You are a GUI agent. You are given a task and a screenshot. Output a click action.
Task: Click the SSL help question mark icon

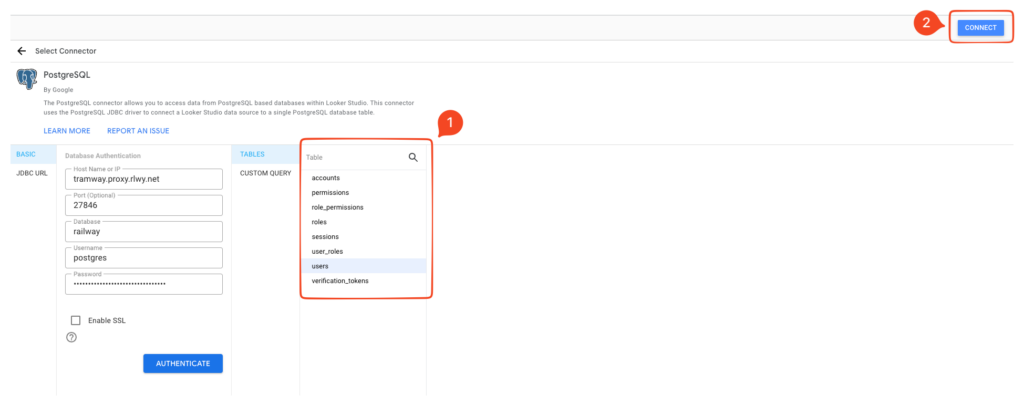[x=71, y=338]
